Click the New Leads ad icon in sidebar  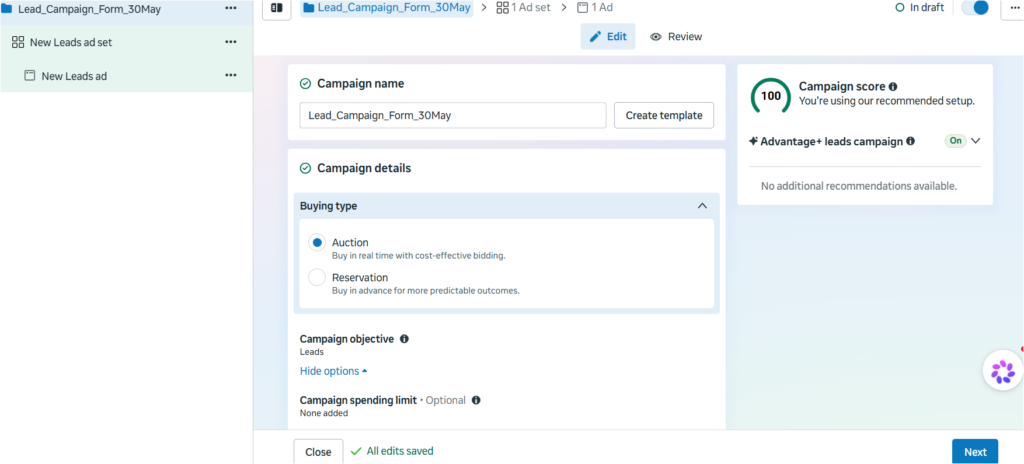click(x=29, y=76)
